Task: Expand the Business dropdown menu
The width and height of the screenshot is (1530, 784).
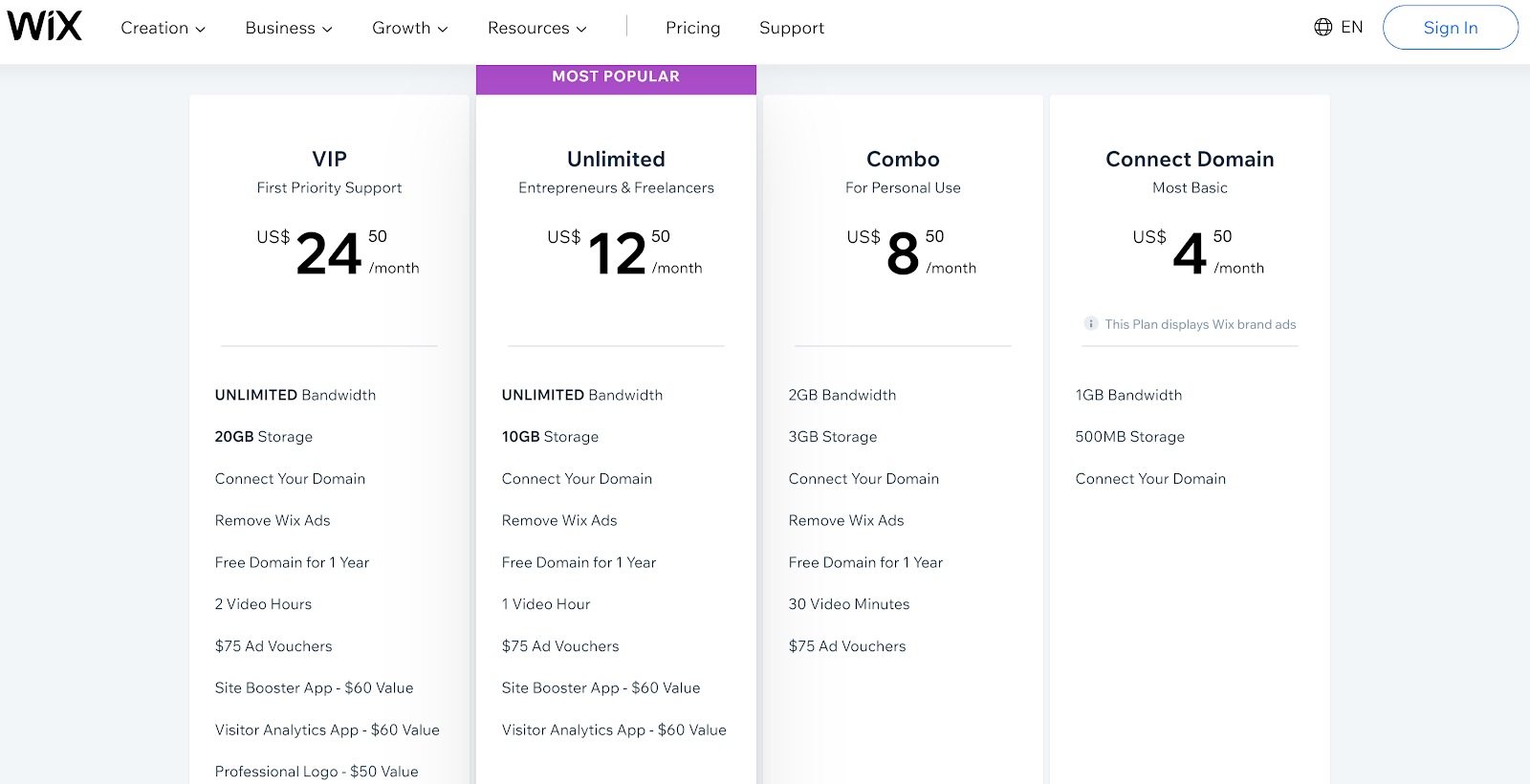Action: (289, 28)
